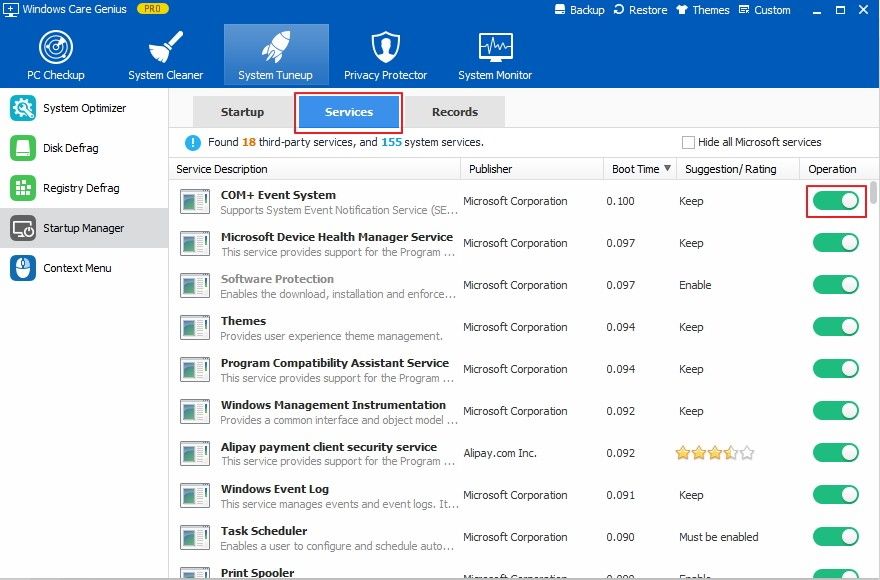Viewport: 880px width, 580px height.
Task: Open the Disk Defrag section
Action: tap(84, 148)
